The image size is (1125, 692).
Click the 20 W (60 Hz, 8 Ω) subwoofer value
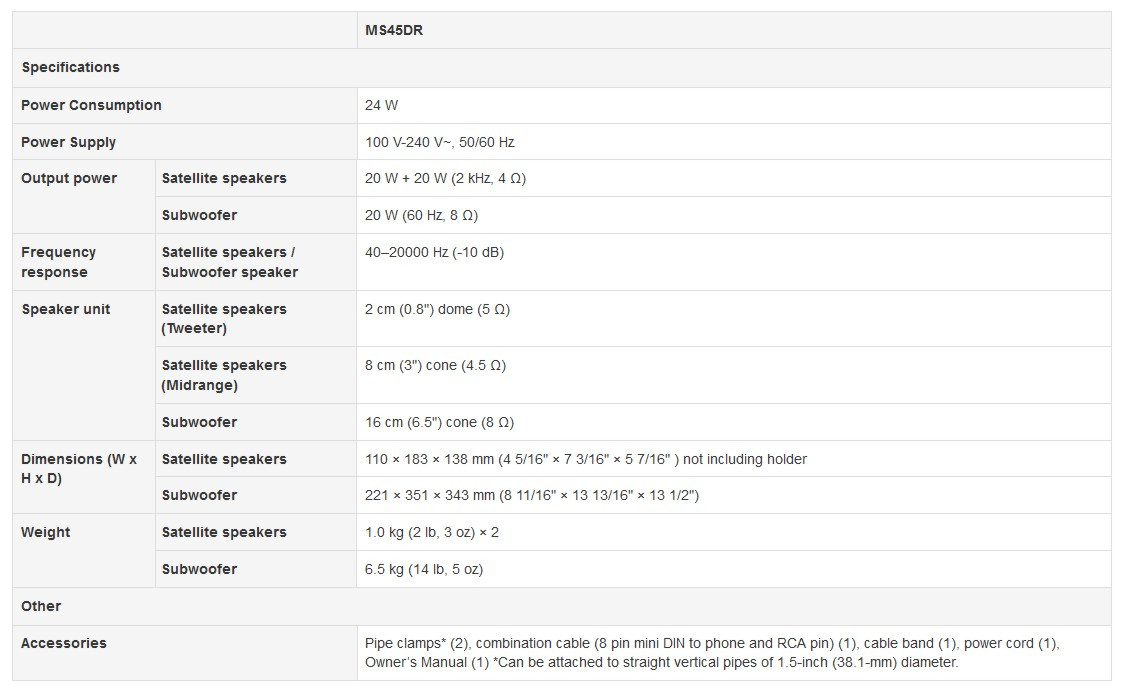click(421, 215)
